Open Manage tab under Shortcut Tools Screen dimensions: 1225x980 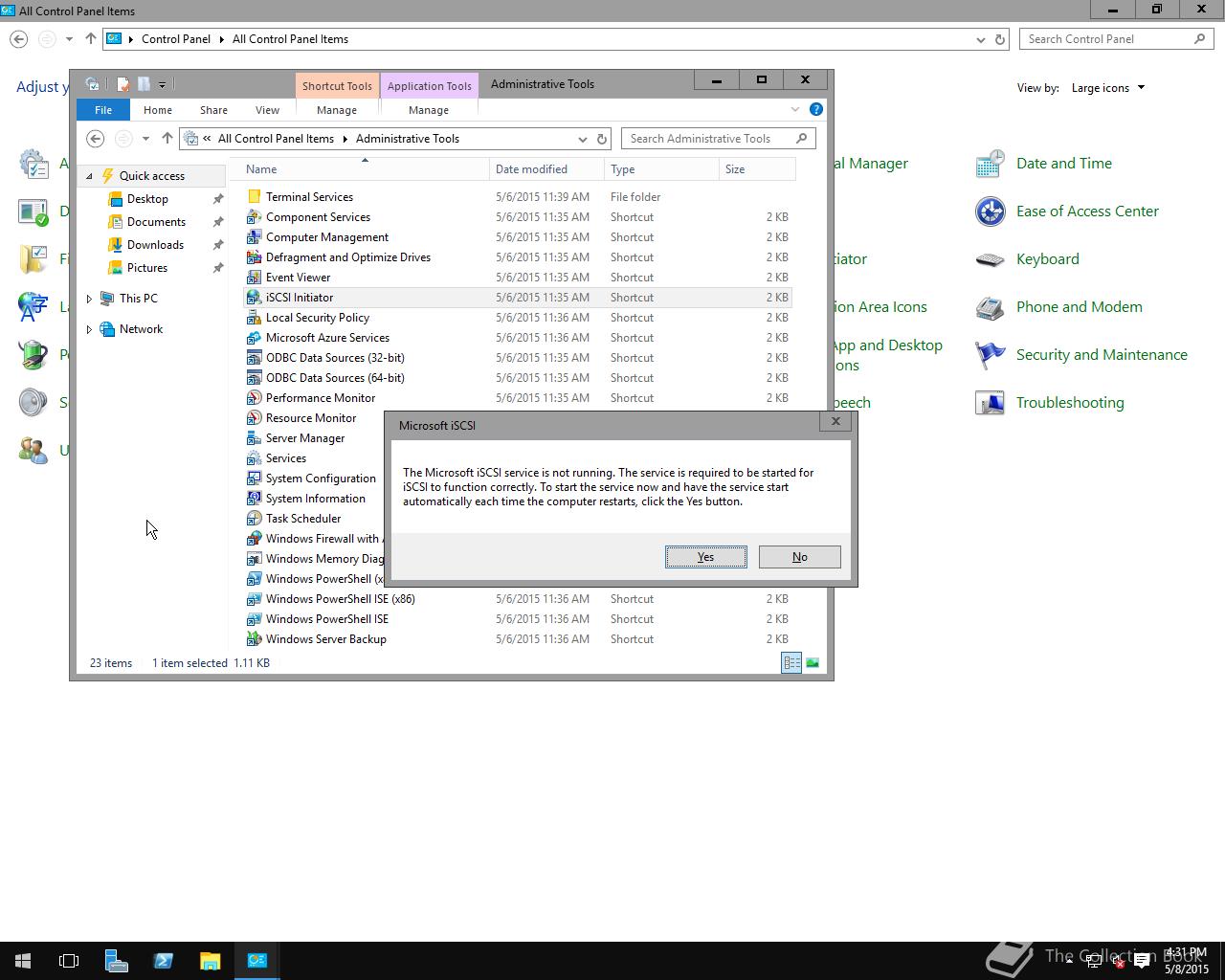tap(337, 110)
